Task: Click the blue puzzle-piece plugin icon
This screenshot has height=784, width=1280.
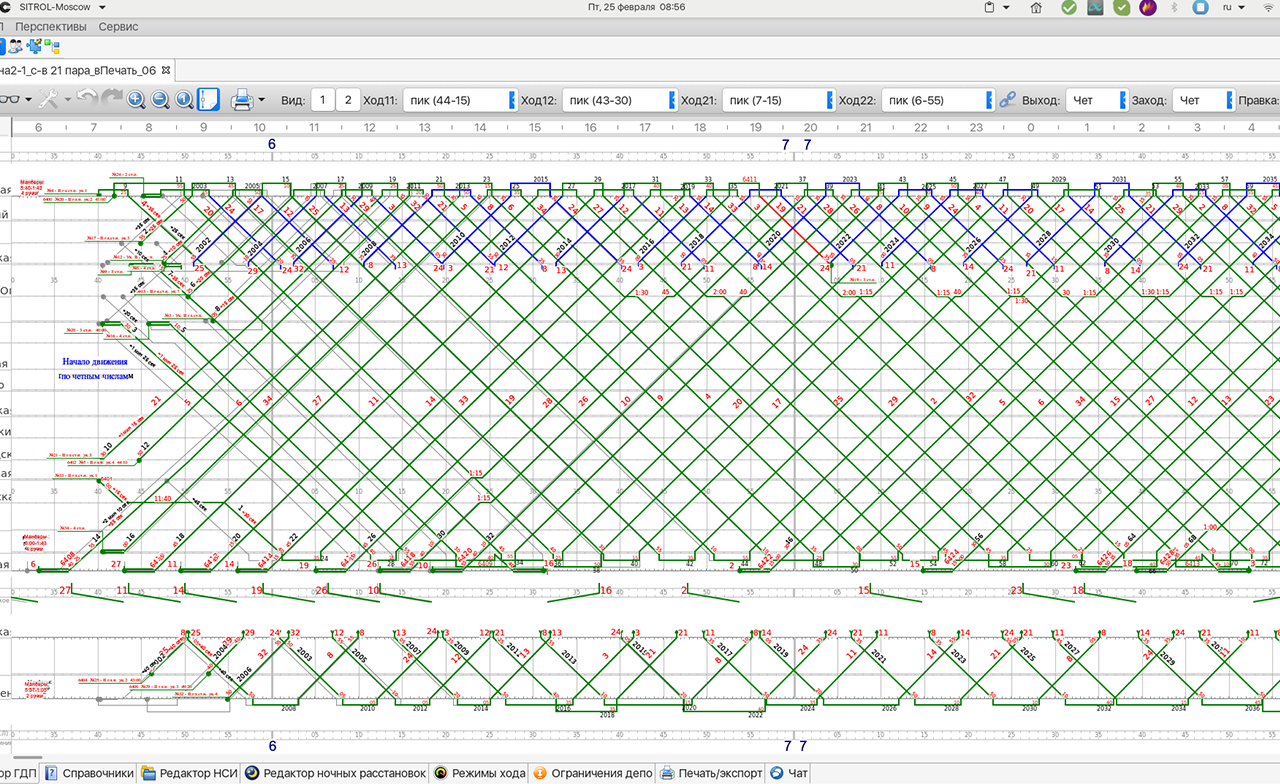Action: click(33, 46)
